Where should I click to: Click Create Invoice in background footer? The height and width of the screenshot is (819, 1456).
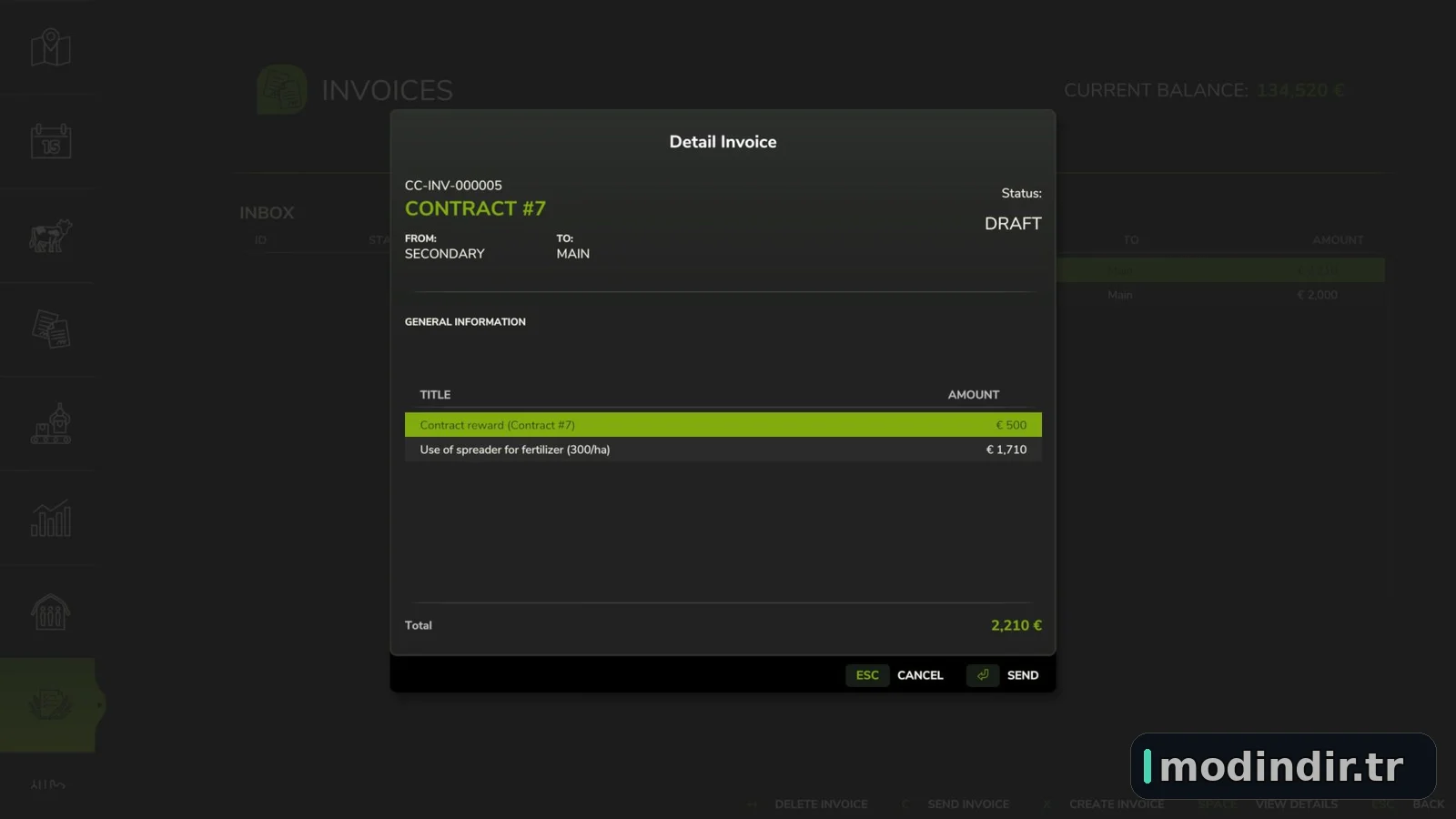[x=1117, y=804]
